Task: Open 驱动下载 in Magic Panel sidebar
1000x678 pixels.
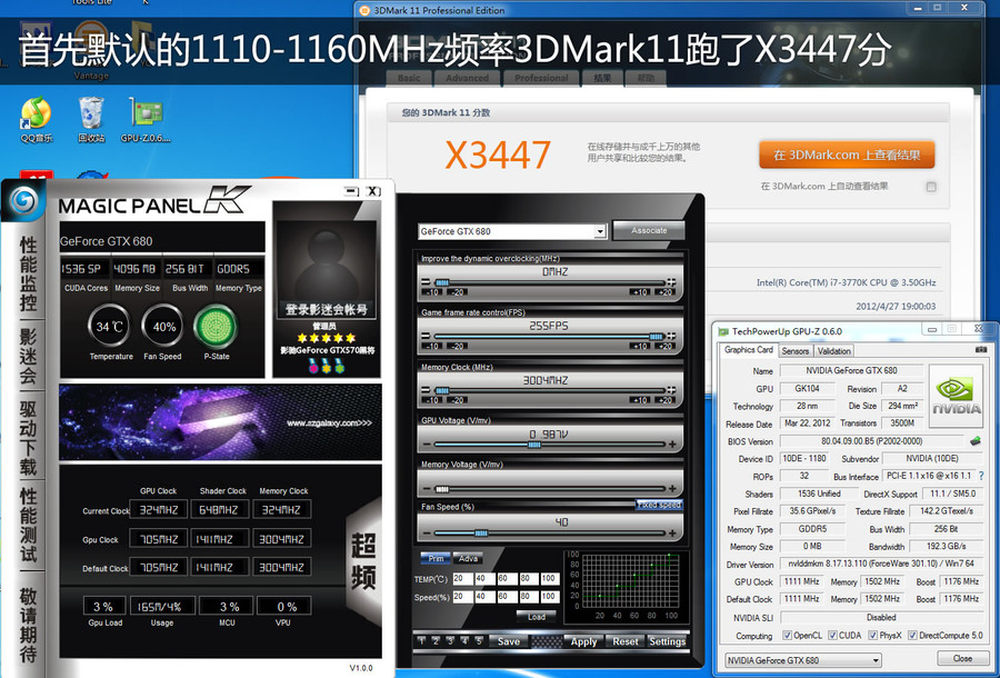Action: [x=27, y=438]
